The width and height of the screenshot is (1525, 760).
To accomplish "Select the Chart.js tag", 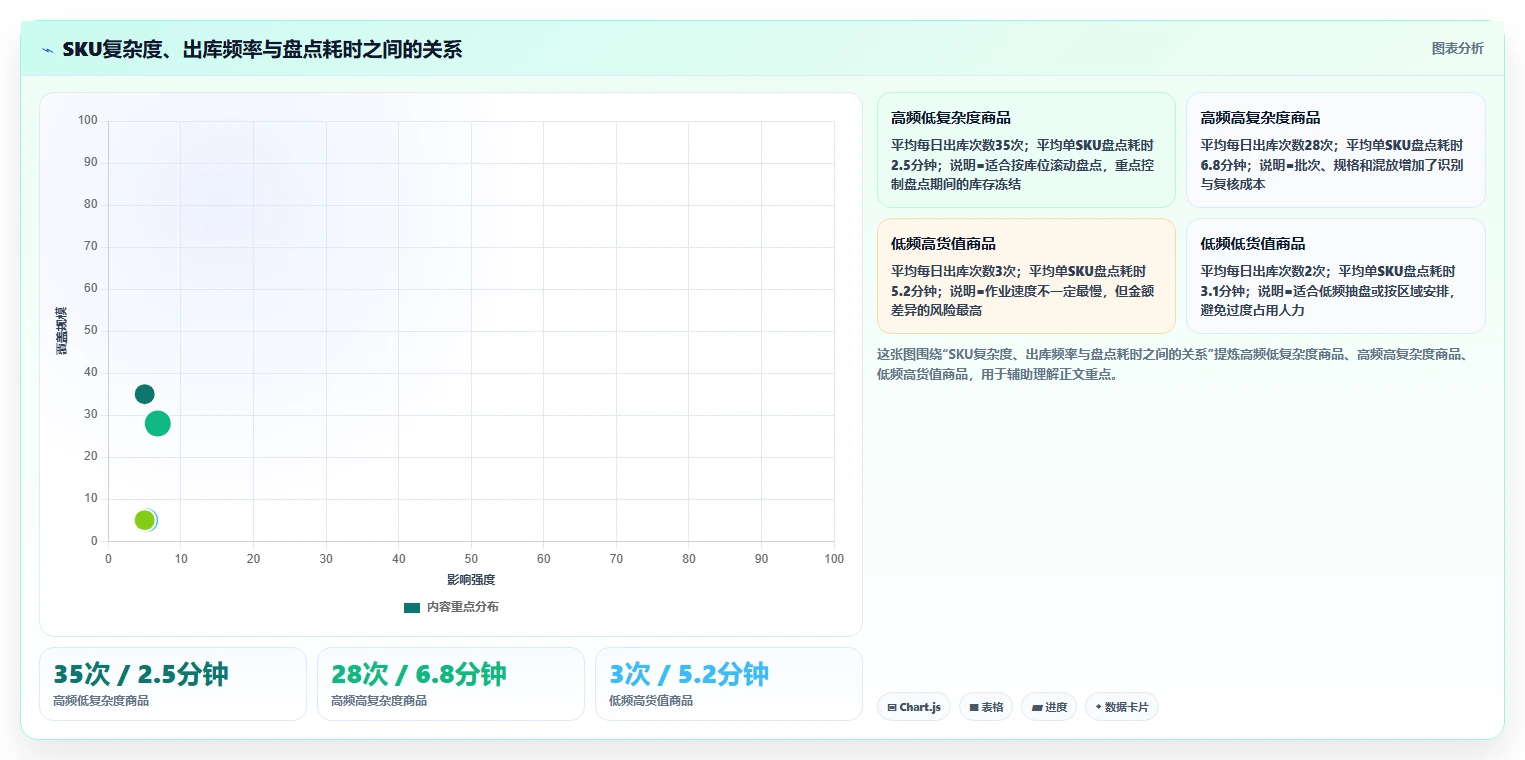I will click(x=913, y=707).
